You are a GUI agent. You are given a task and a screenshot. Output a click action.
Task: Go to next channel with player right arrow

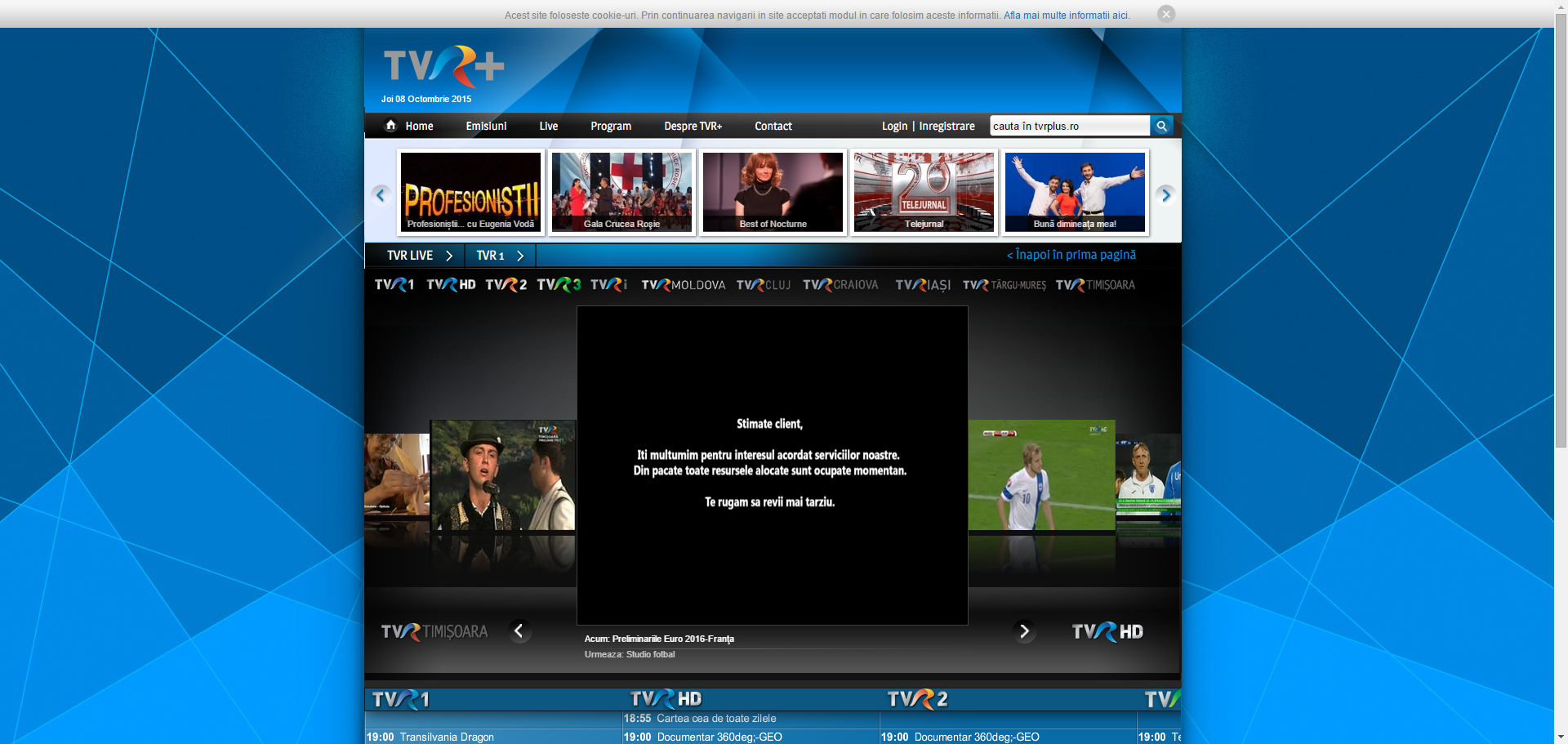pos(1024,630)
